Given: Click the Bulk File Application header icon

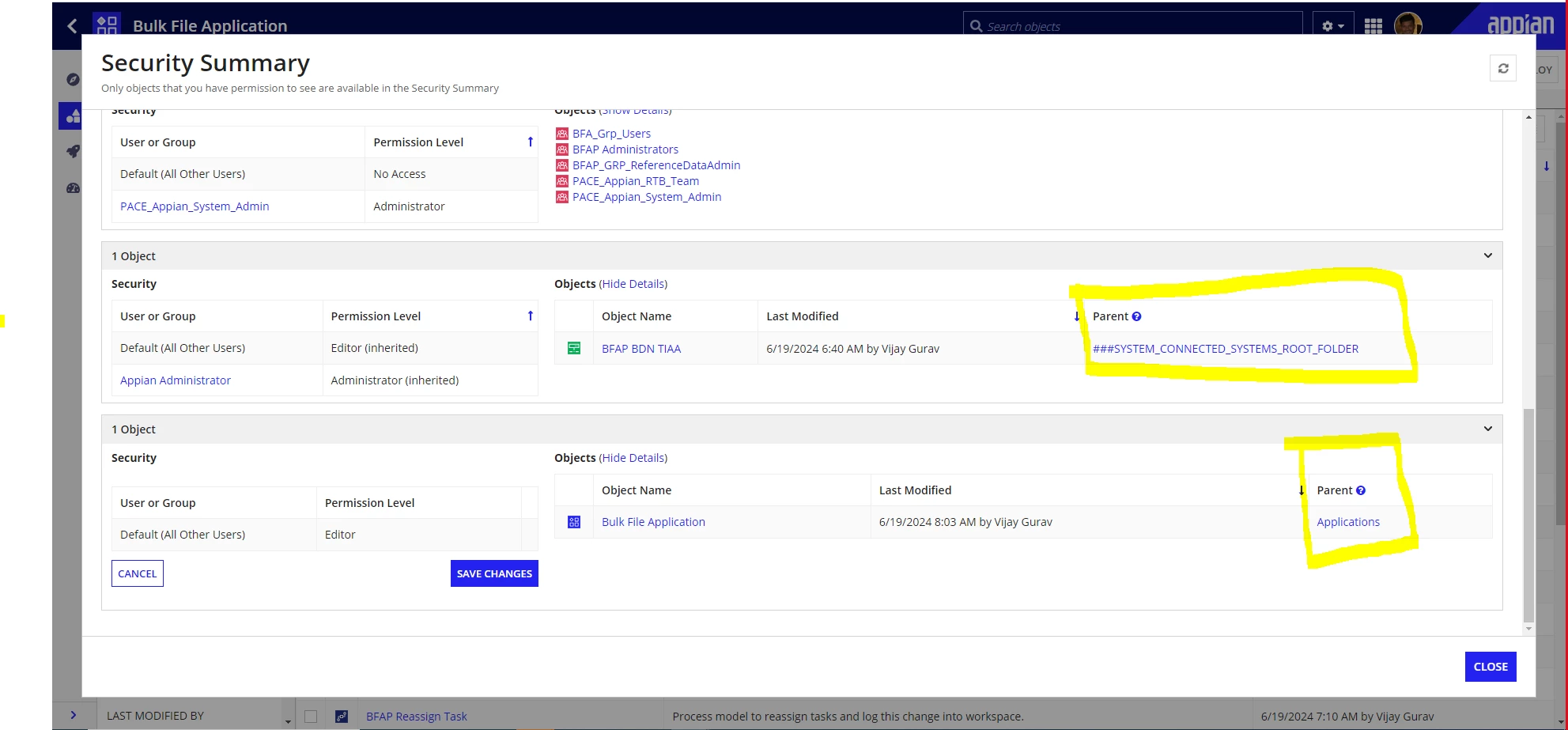Looking at the screenshot, I should point(107,25).
